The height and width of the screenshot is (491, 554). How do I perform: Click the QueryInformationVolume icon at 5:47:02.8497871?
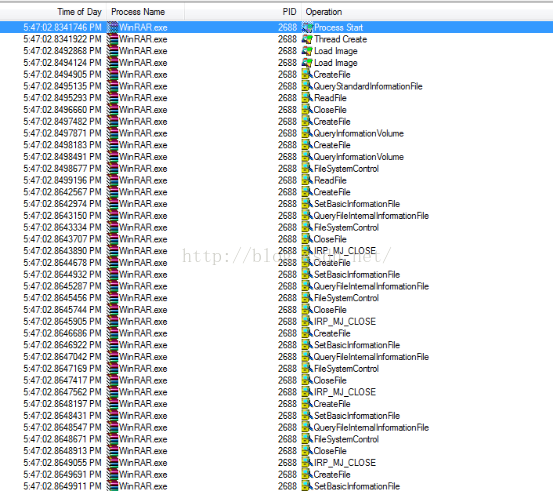(307, 133)
